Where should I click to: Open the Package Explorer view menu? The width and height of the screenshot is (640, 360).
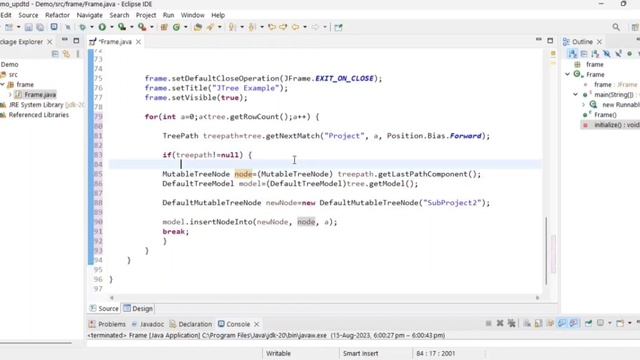78,54
